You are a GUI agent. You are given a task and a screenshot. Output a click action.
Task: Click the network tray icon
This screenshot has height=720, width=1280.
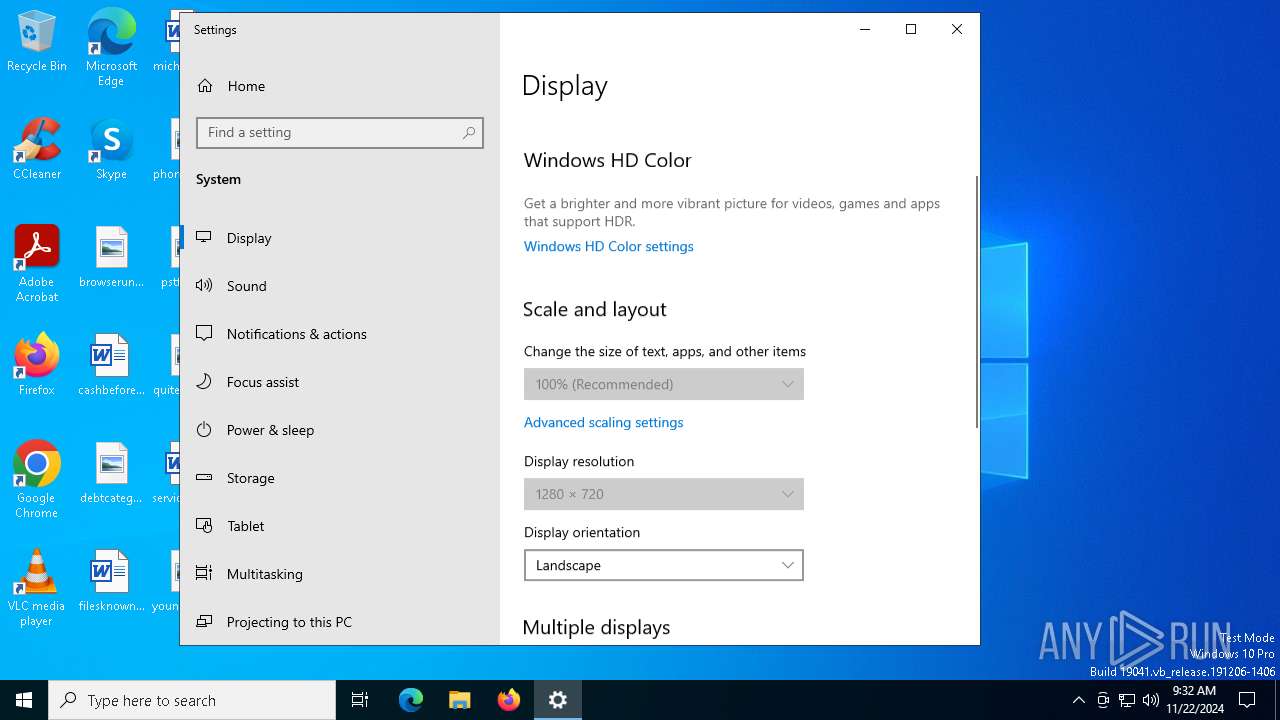[1127, 700]
